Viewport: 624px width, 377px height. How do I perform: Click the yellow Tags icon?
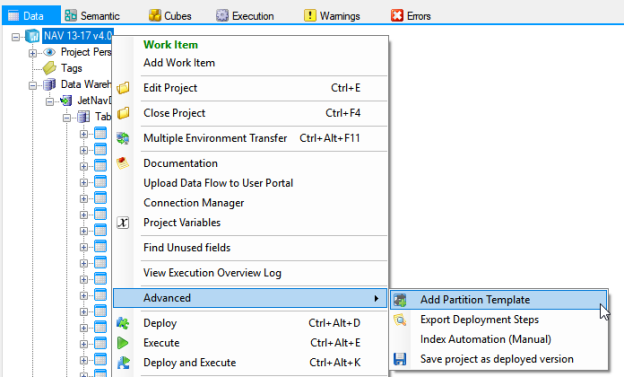pos(49,68)
